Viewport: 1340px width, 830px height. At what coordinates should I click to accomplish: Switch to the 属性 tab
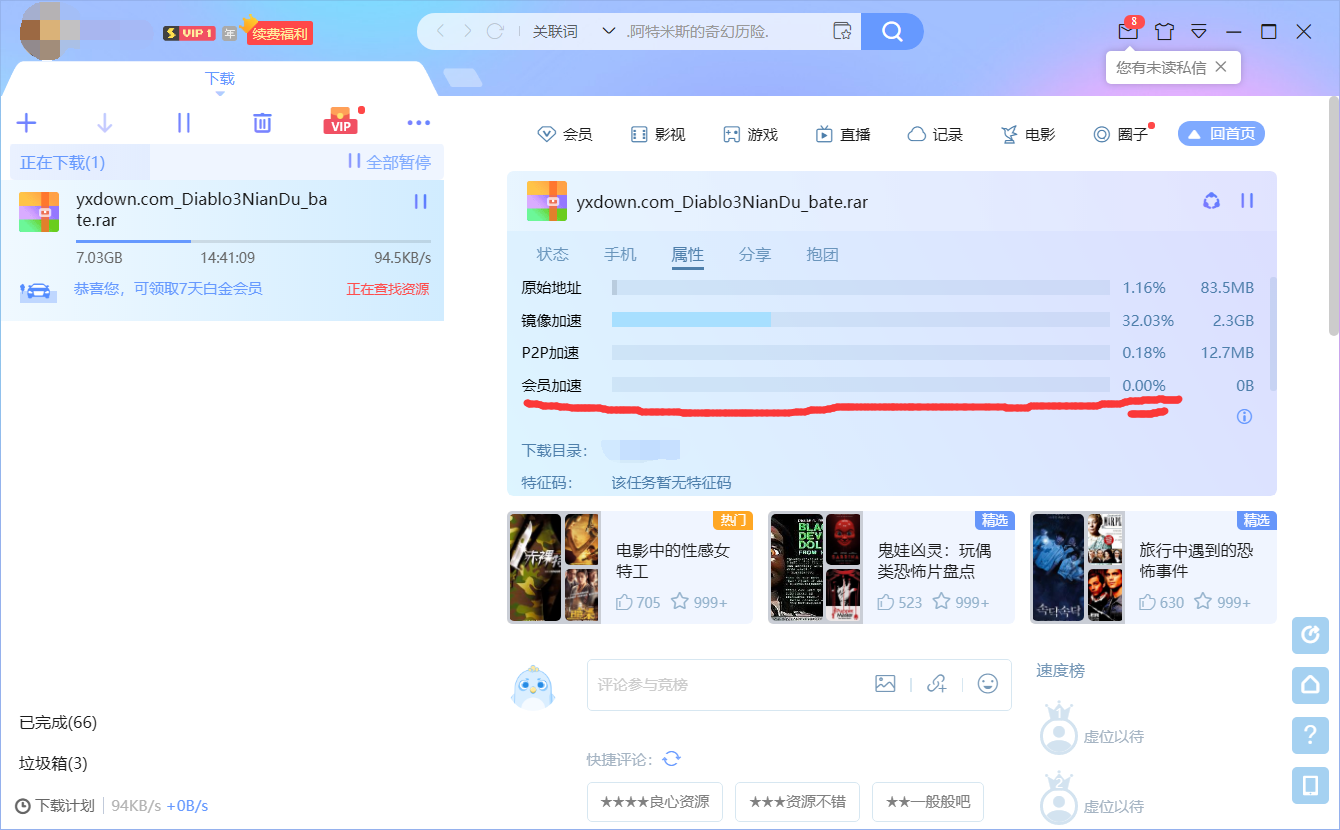(x=687, y=255)
